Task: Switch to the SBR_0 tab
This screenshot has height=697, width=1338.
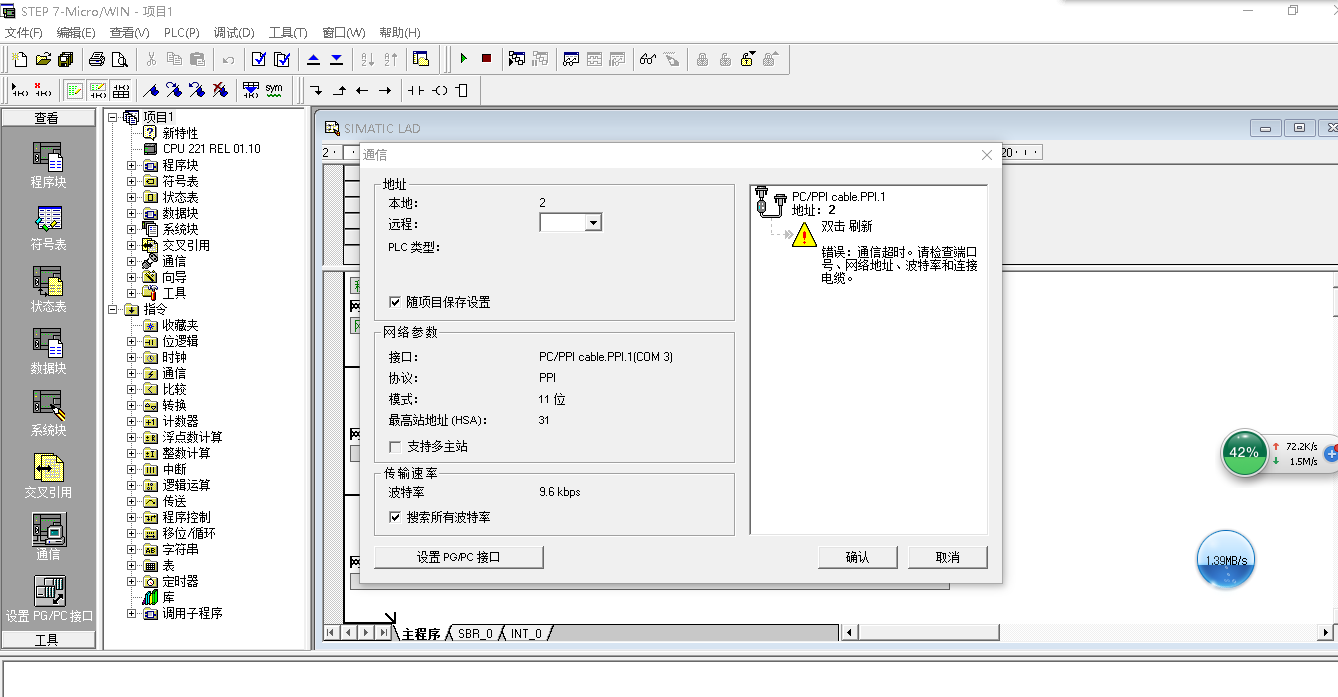Action: tap(476, 634)
